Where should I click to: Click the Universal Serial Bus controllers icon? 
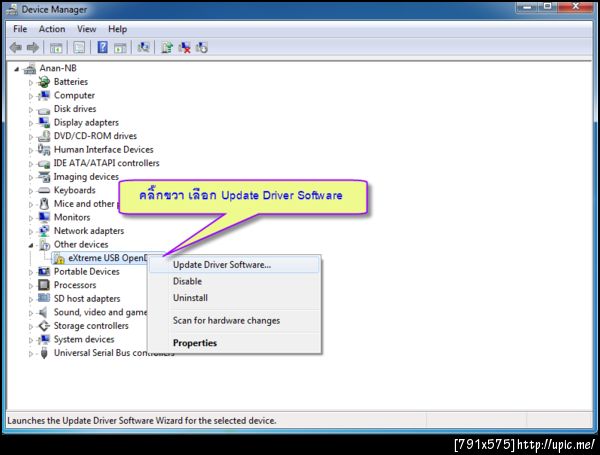[x=44, y=353]
